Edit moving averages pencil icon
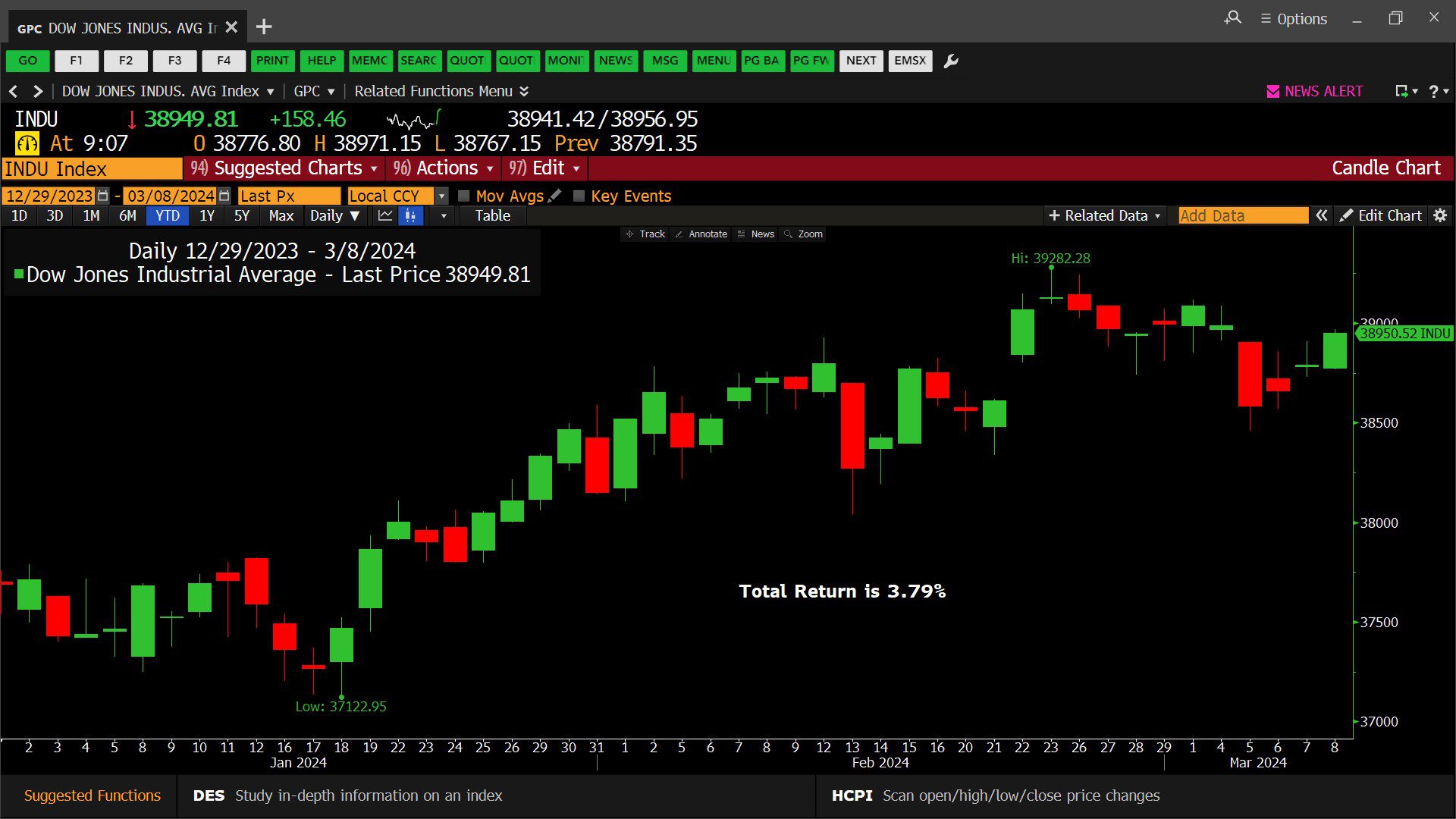The width and height of the screenshot is (1456, 819). coord(555,196)
